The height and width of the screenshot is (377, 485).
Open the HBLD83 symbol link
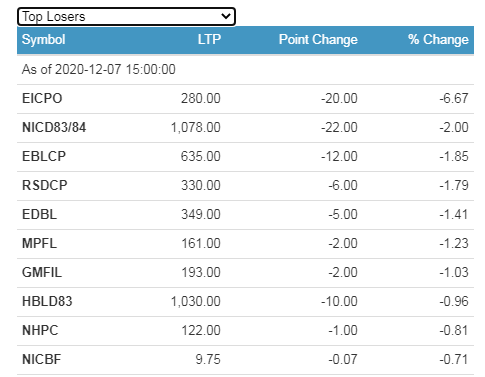(x=47, y=301)
